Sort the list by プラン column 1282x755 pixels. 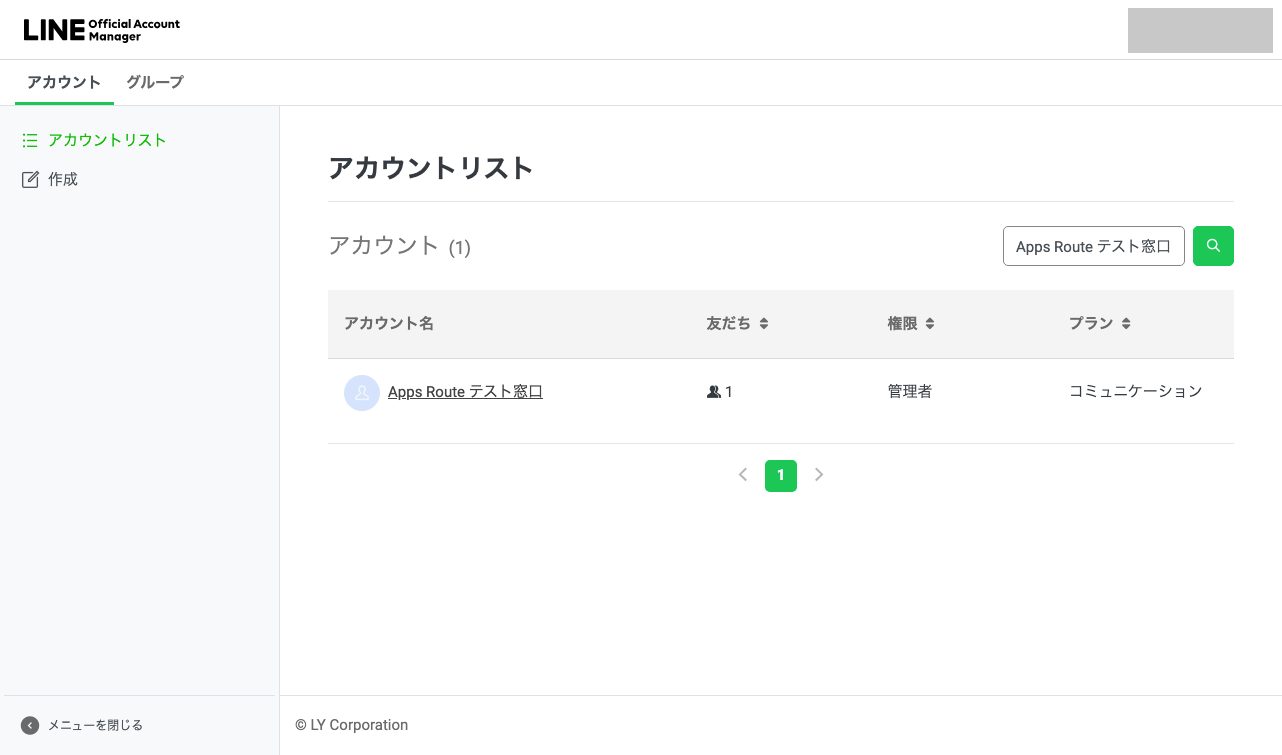[x=1100, y=324]
